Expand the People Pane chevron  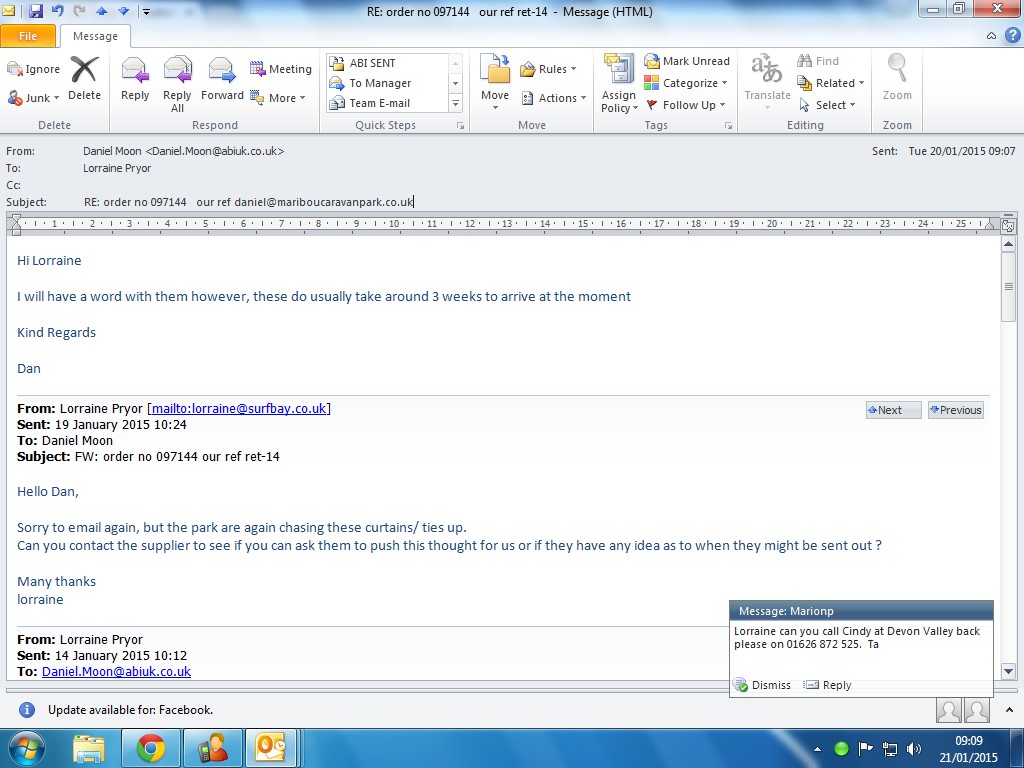click(x=1009, y=709)
